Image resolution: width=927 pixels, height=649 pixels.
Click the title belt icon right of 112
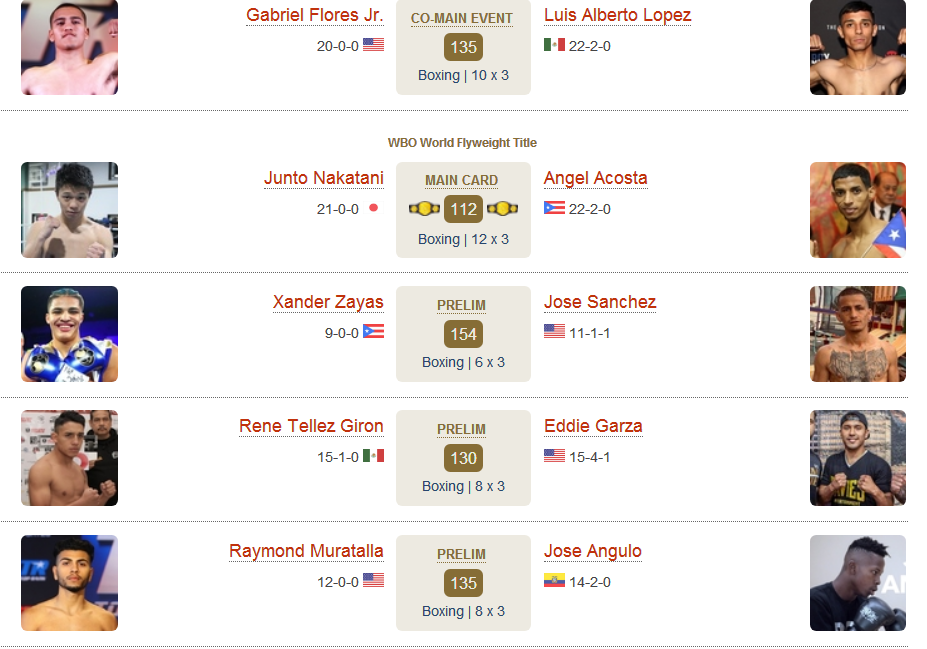click(503, 209)
